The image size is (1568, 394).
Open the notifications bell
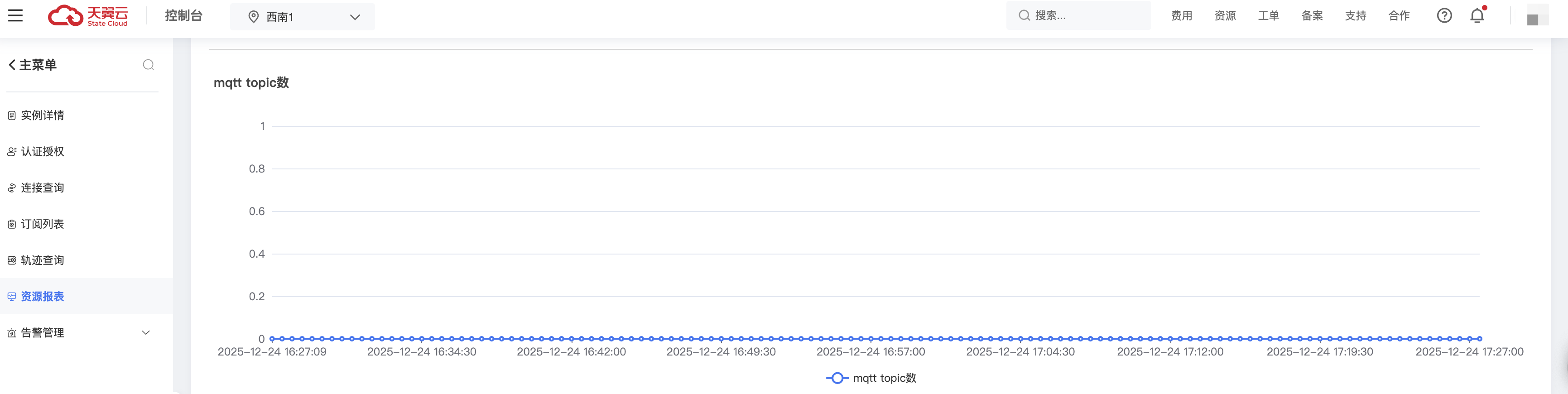(1477, 16)
